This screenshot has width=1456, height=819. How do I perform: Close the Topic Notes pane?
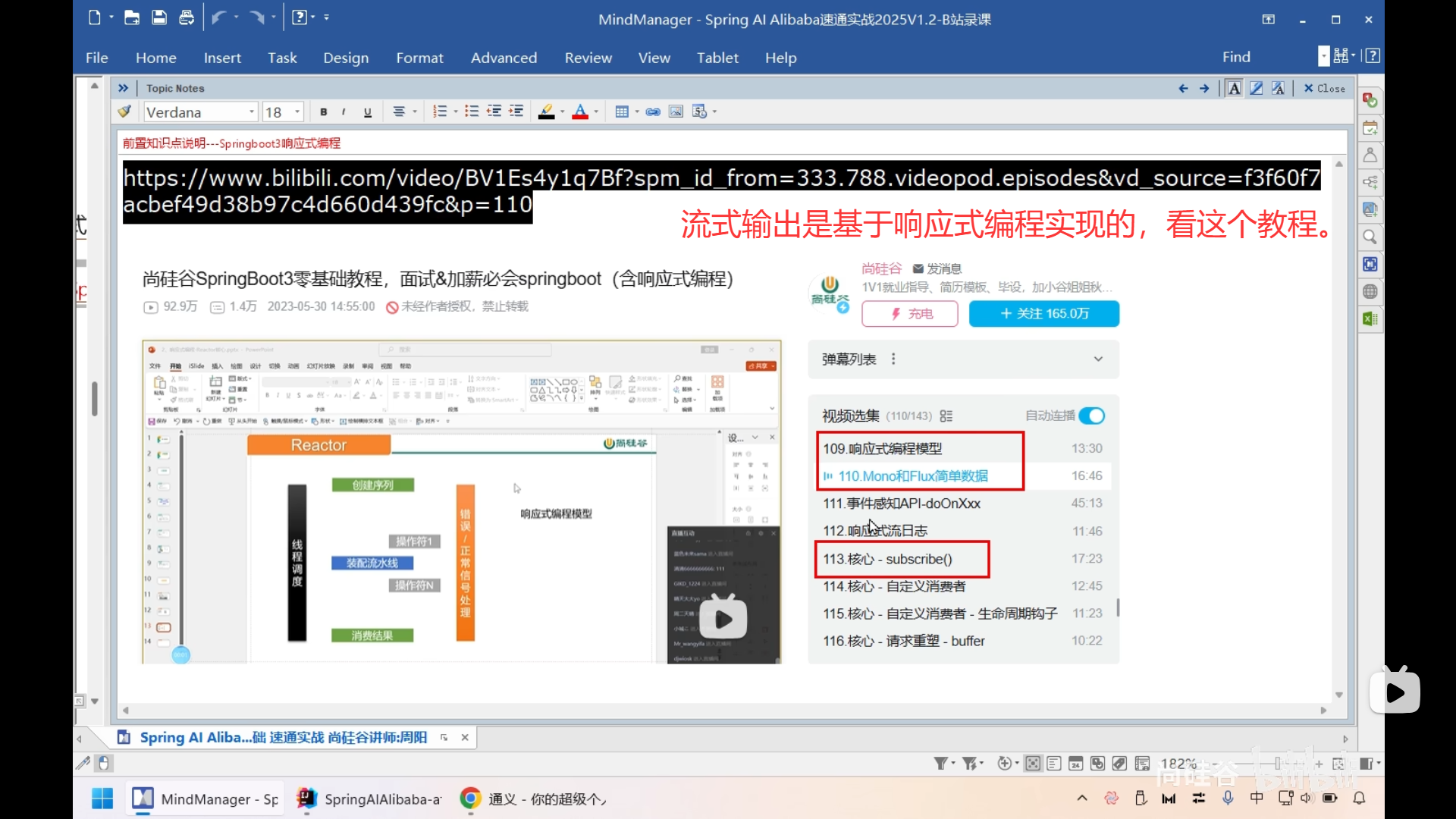pyautogui.click(x=1324, y=89)
